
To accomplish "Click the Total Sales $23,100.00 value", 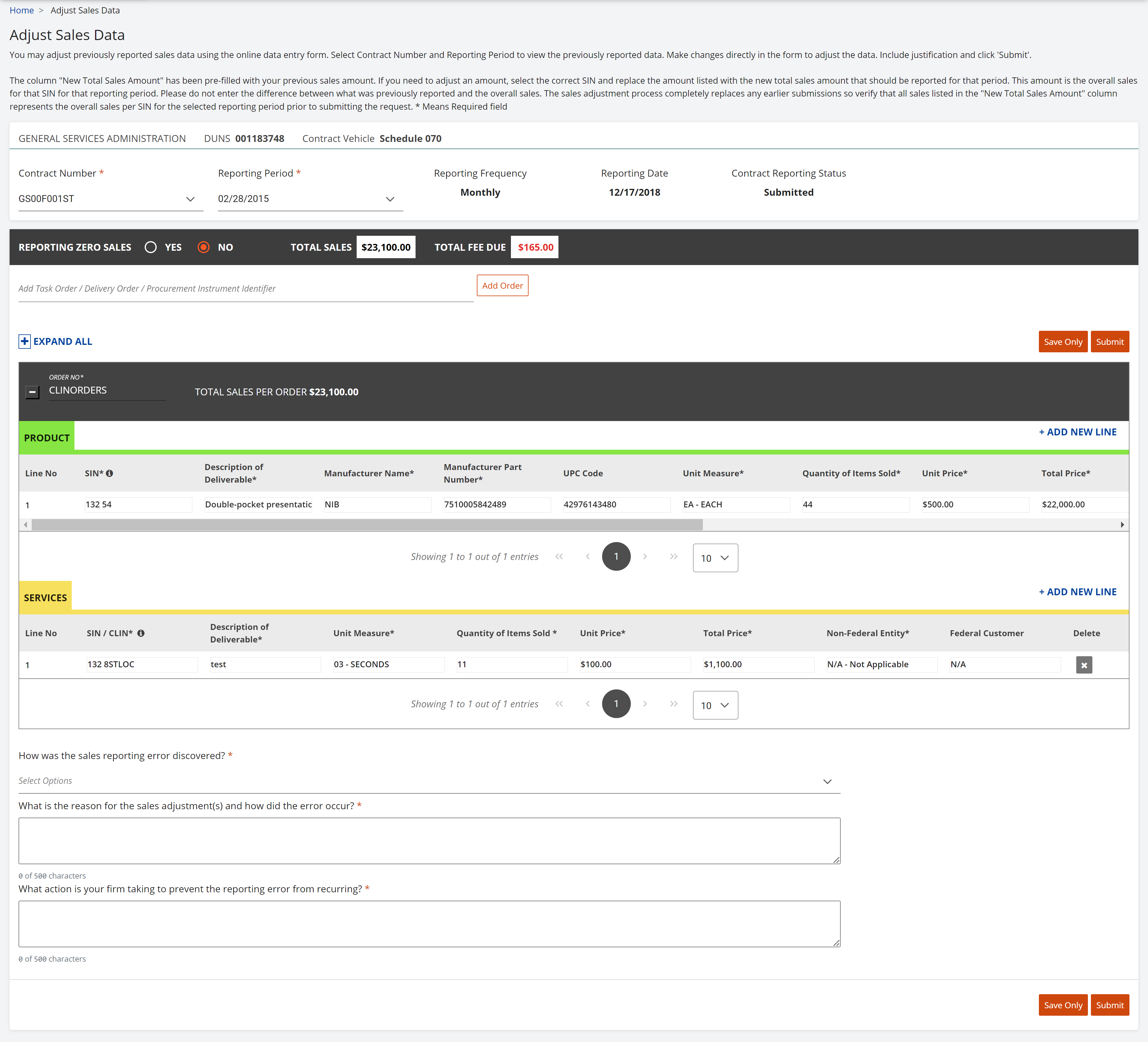I will (x=386, y=247).
